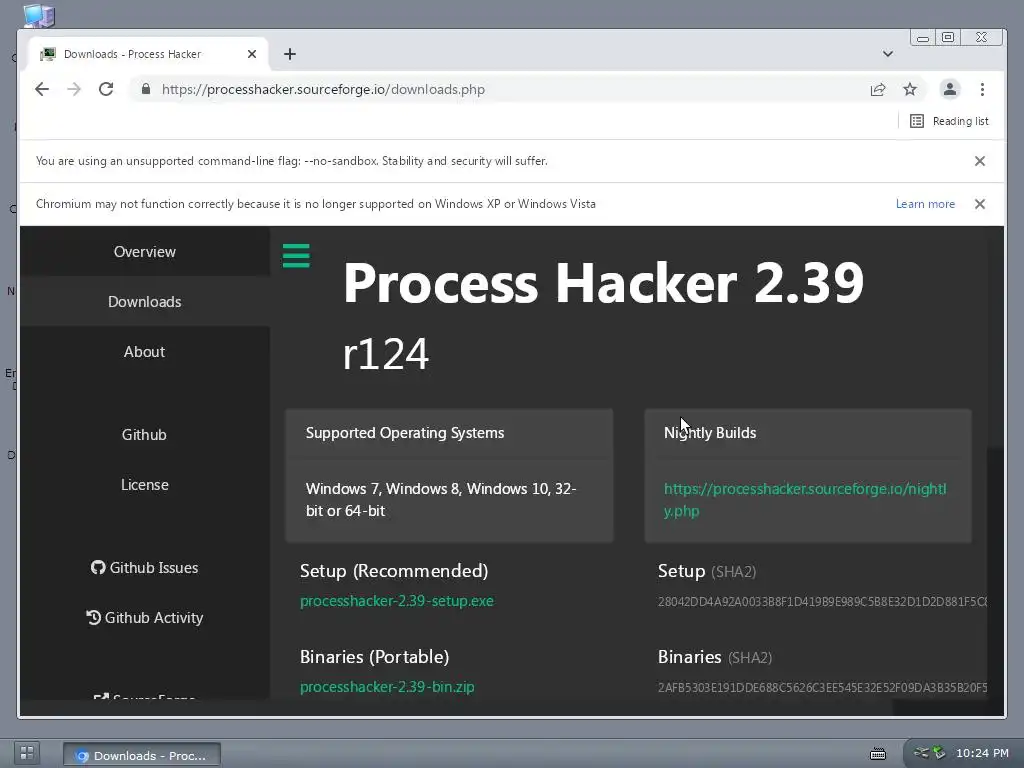Screen dimensions: 1024x768
Task: Download processhacker-2.39-bin.zip
Action: (387, 687)
